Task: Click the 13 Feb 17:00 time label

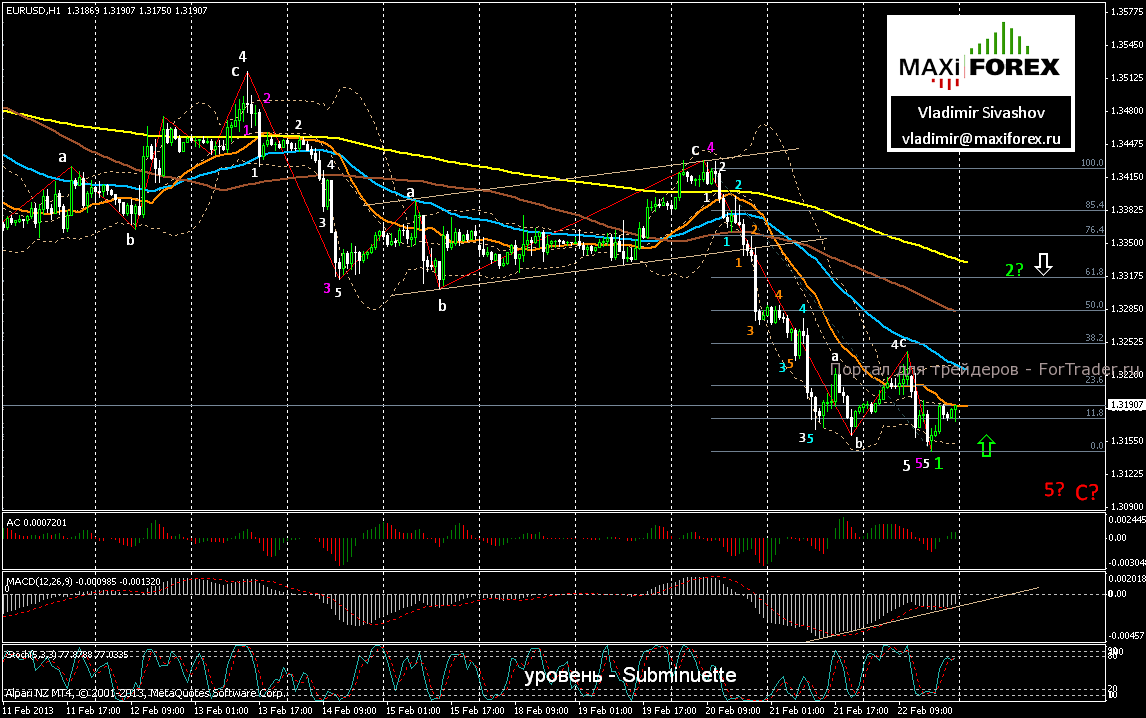Action: (285, 711)
